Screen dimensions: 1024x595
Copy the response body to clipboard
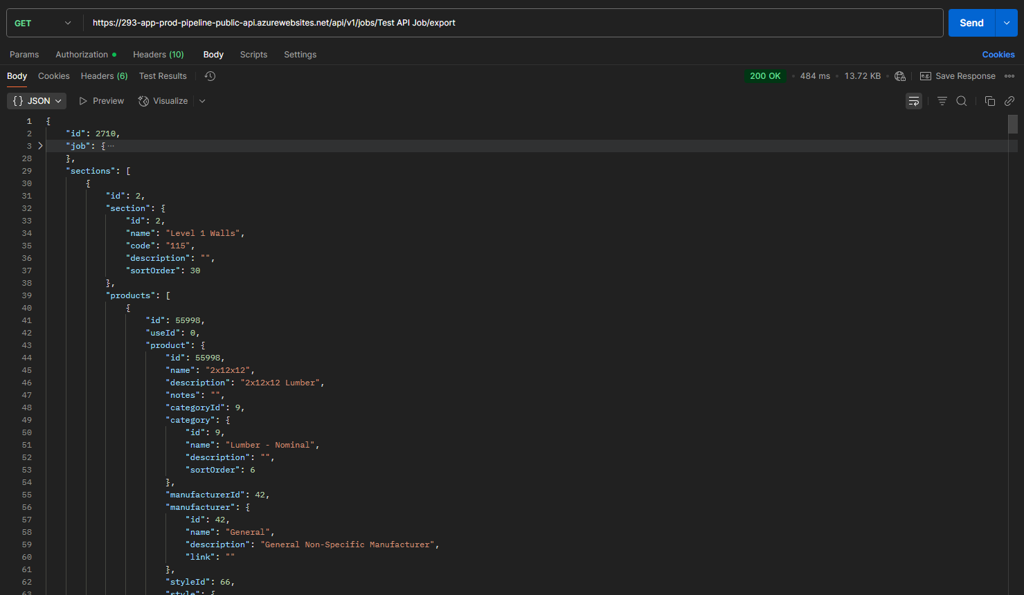[990, 101]
